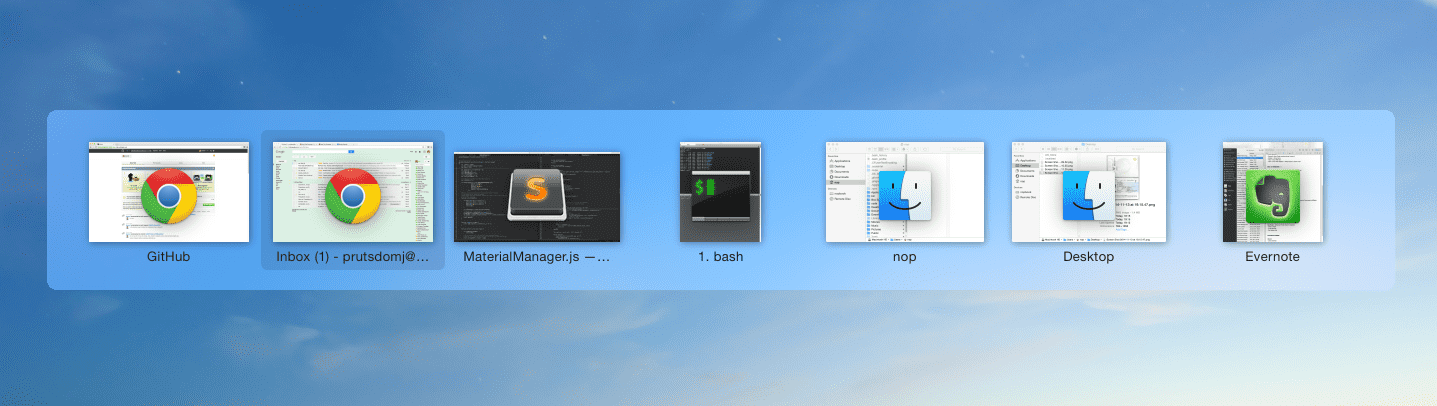Click the GitHub window label

168,256
